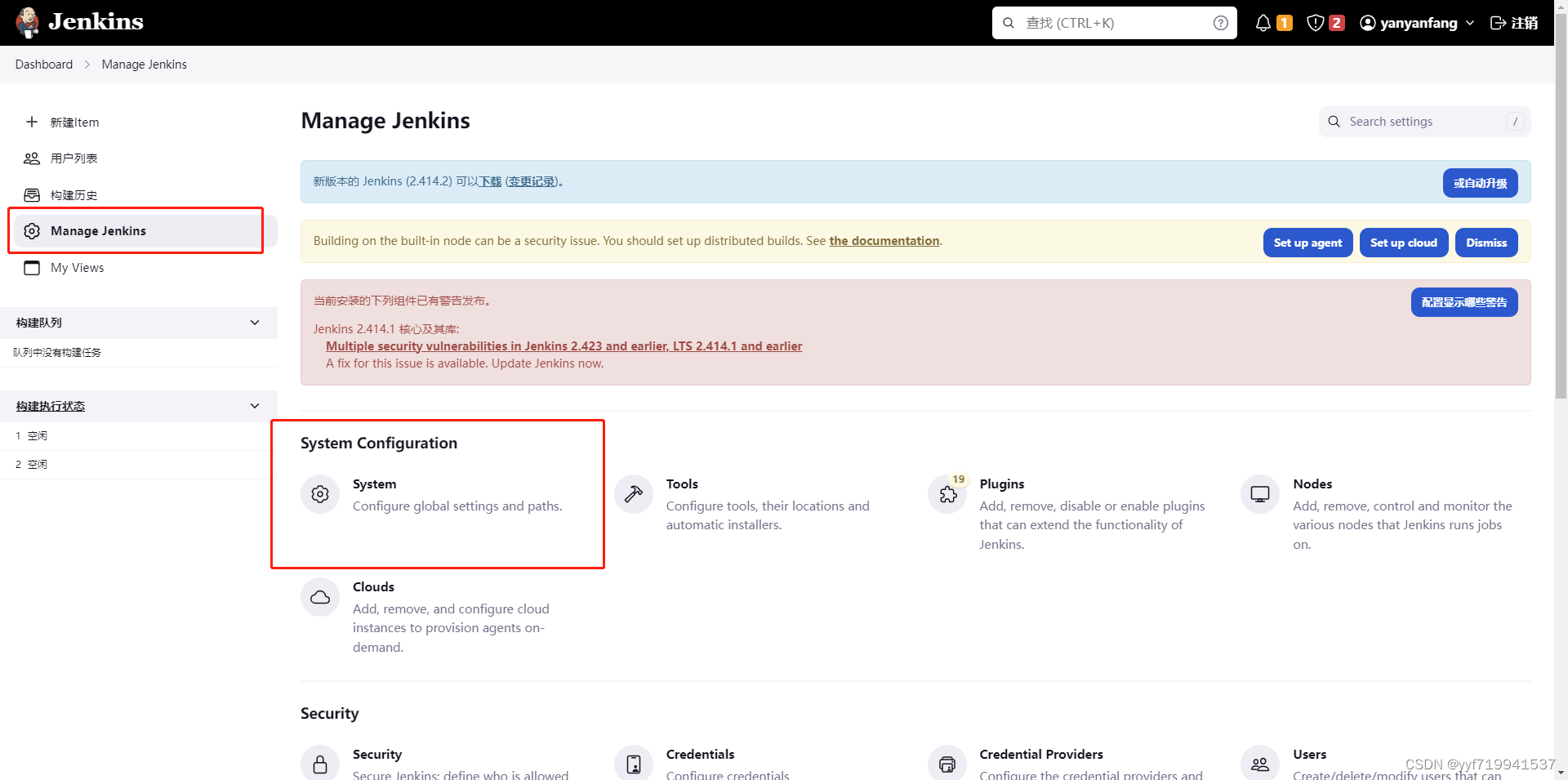
Task: Collapse the 构建执行状态 section
Action: (254, 405)
